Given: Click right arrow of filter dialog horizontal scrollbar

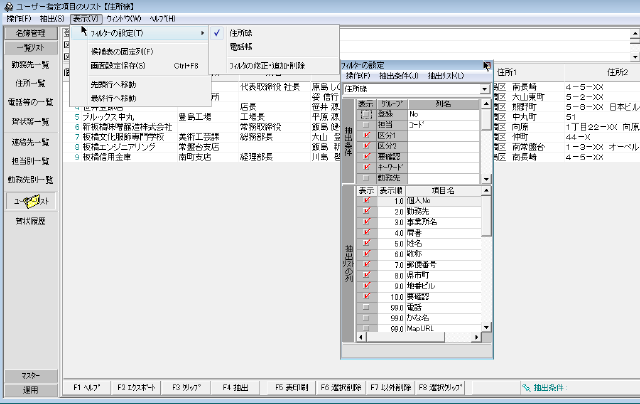Looking at the screenshot, I should click(476, 337).
